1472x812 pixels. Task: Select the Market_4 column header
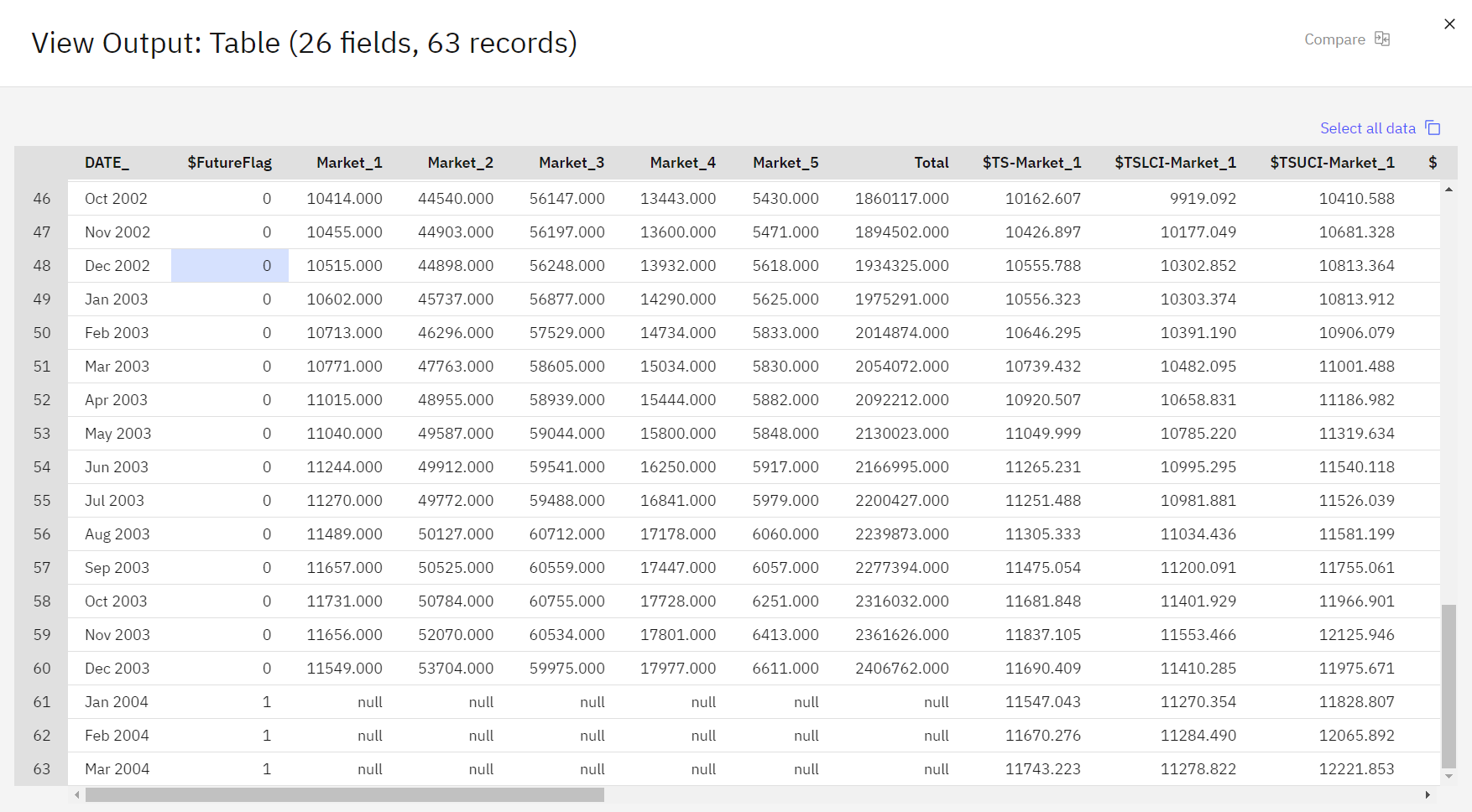tap(682, 163)
